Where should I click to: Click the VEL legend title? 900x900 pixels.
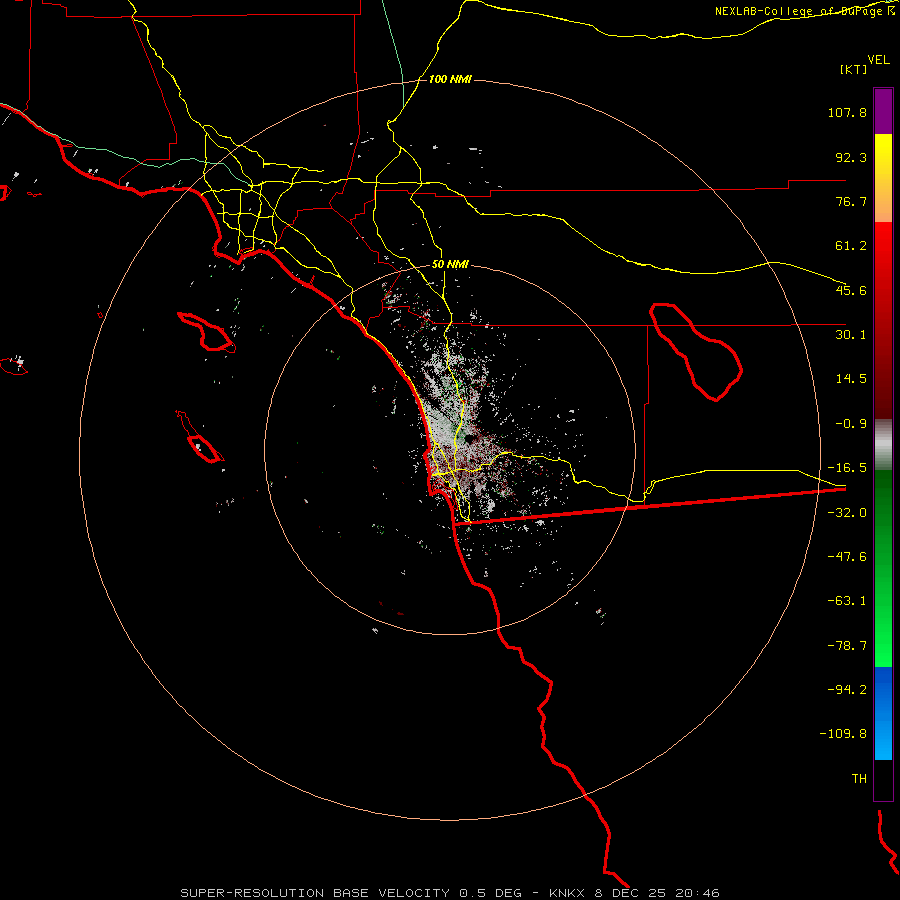878,60
